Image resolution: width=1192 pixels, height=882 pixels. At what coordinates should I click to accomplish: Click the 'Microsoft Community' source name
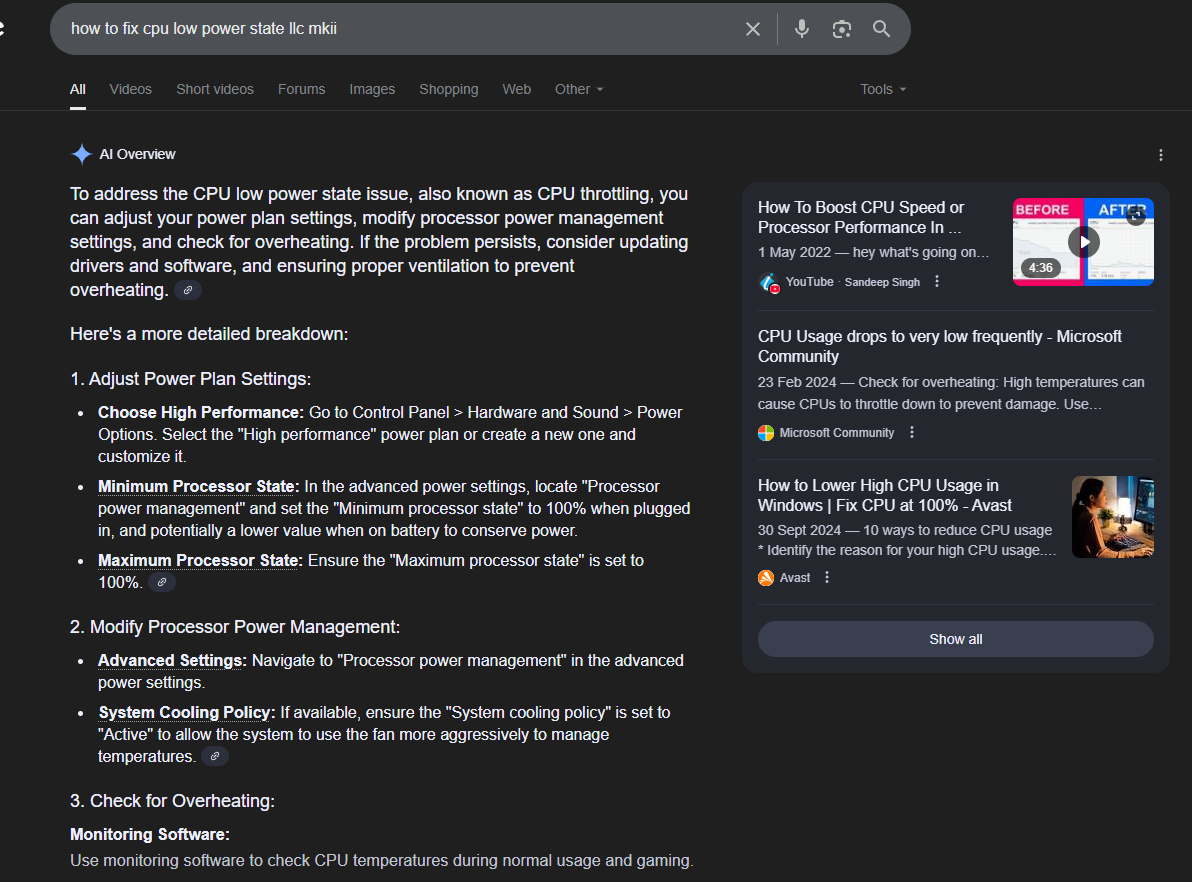pos(836,433)
